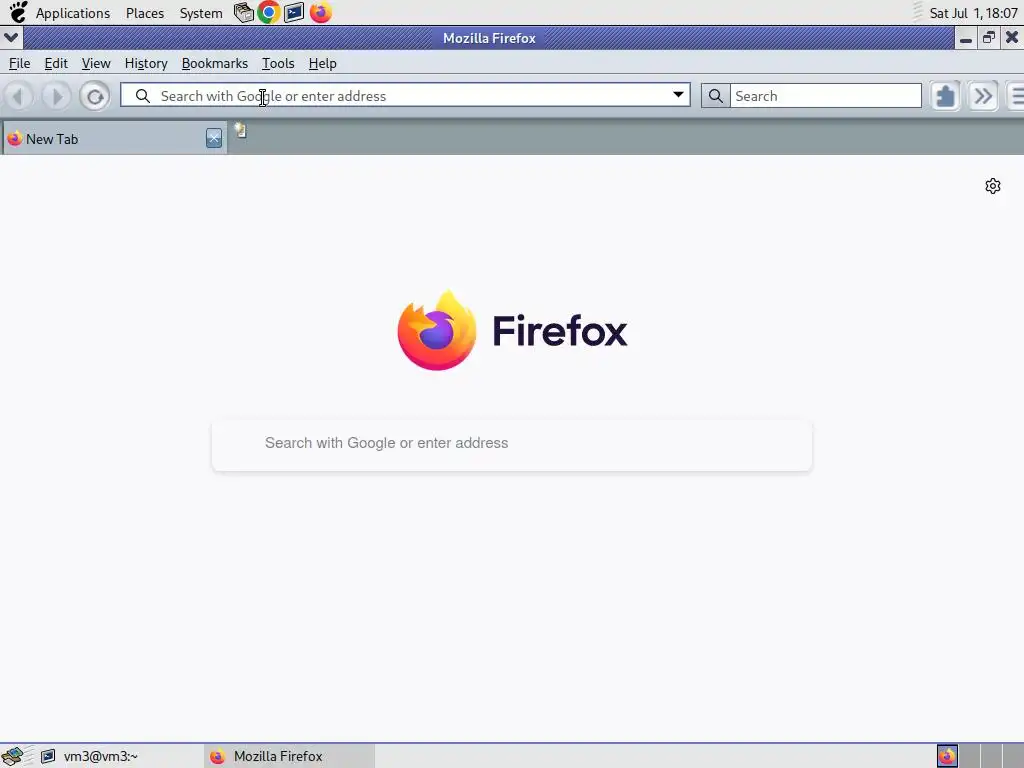Image resolution: width=1024 pixels, height=768 pixels.
Task: Open the Applications menu in top panel
Action: tap(73, 13)
